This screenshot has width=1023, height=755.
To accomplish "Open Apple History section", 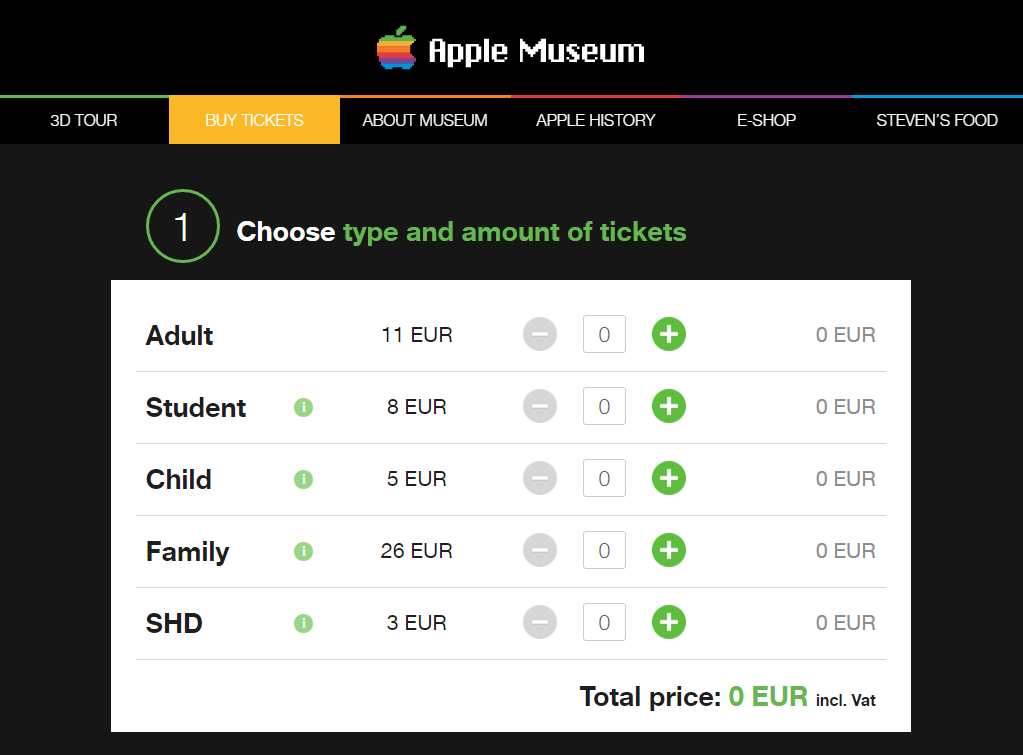I will point(596,120).
